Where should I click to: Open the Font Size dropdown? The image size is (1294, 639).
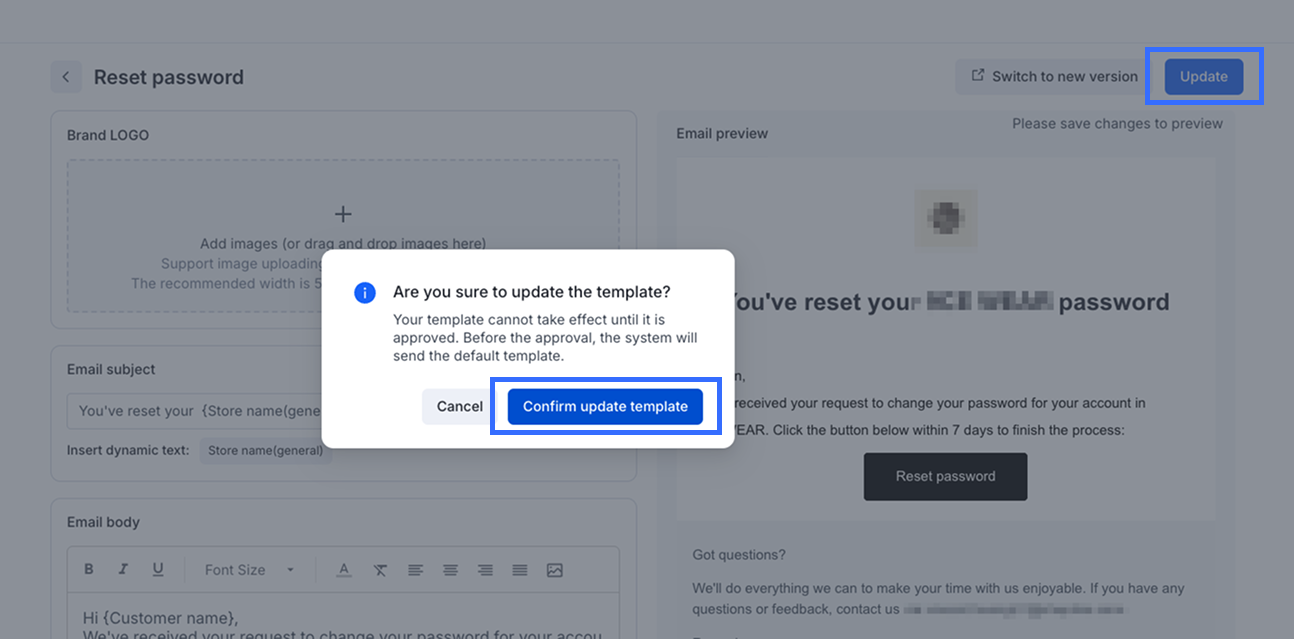point(249,570)
